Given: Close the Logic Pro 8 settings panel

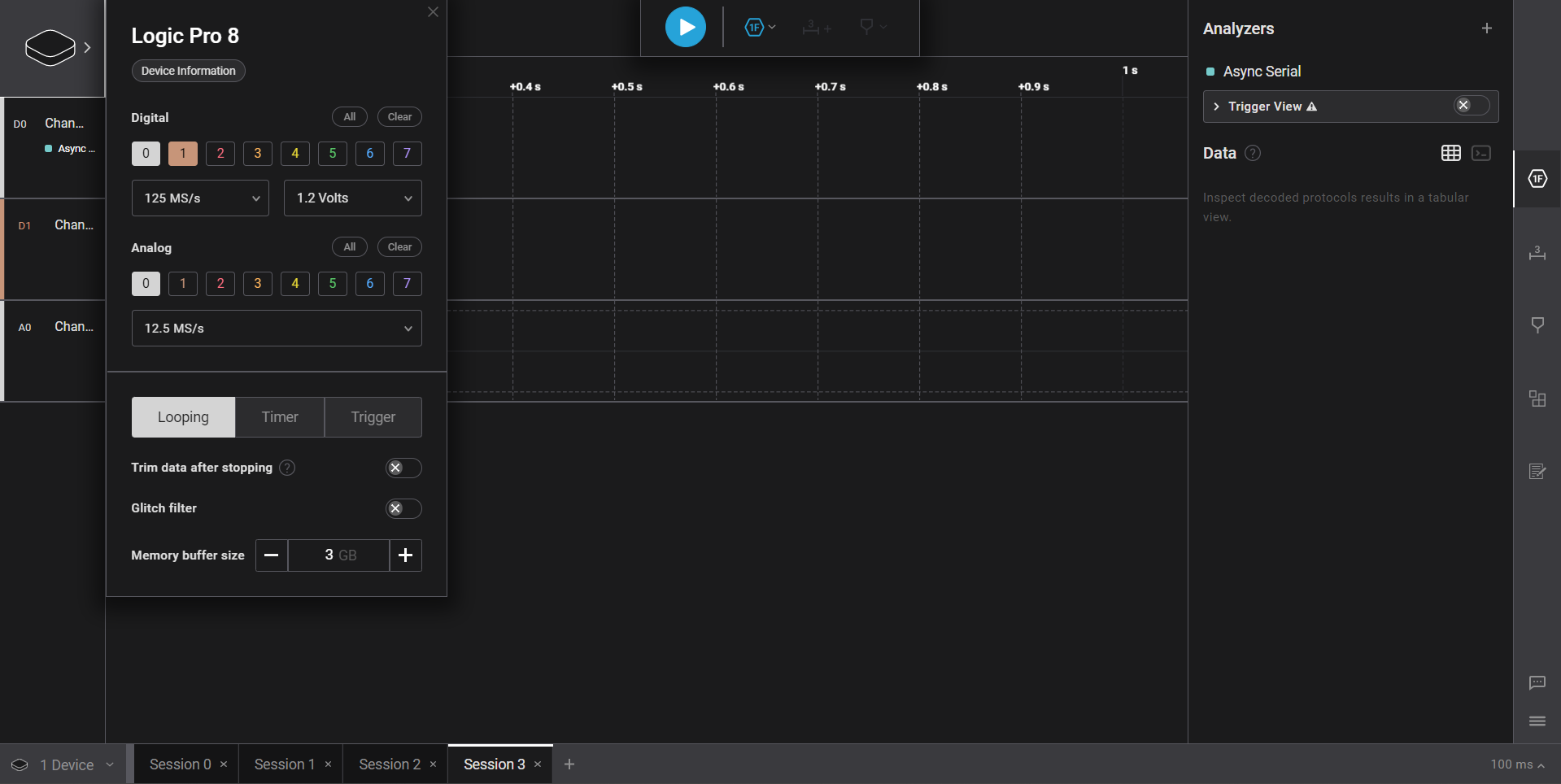Looking at the screenshot, I should 433,12.
